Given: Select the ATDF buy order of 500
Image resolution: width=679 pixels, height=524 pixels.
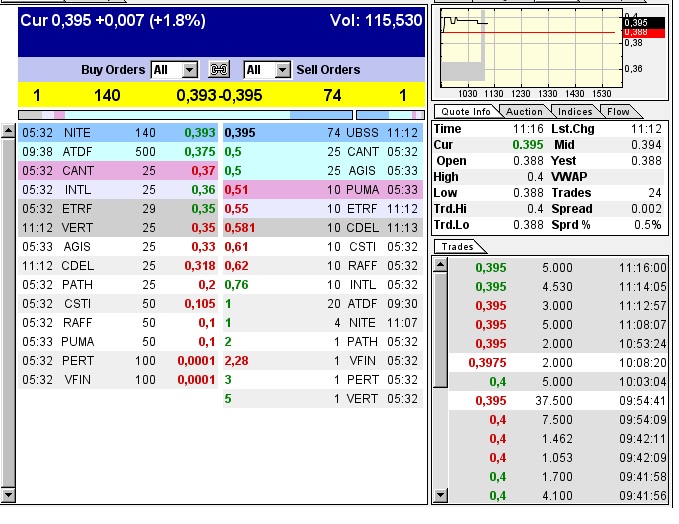Looking at the screenshot, I should point(119,151).
